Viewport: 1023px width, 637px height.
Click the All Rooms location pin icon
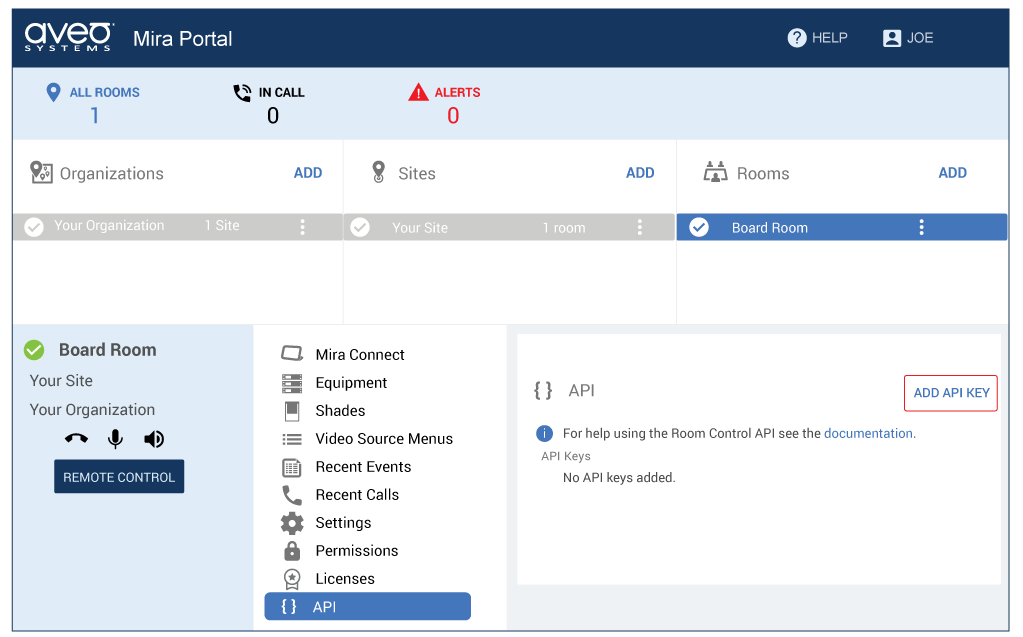(54, 93)
